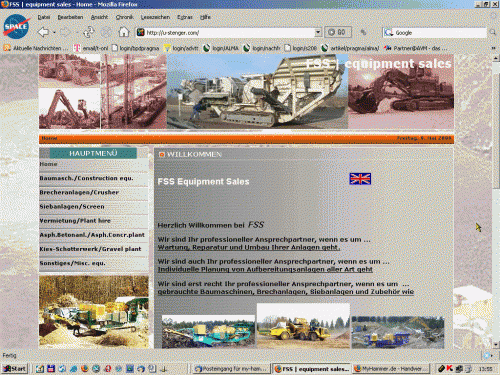Click the browser Back arrow button
Viewport: 500px width, 375px height.
(43, 32)
